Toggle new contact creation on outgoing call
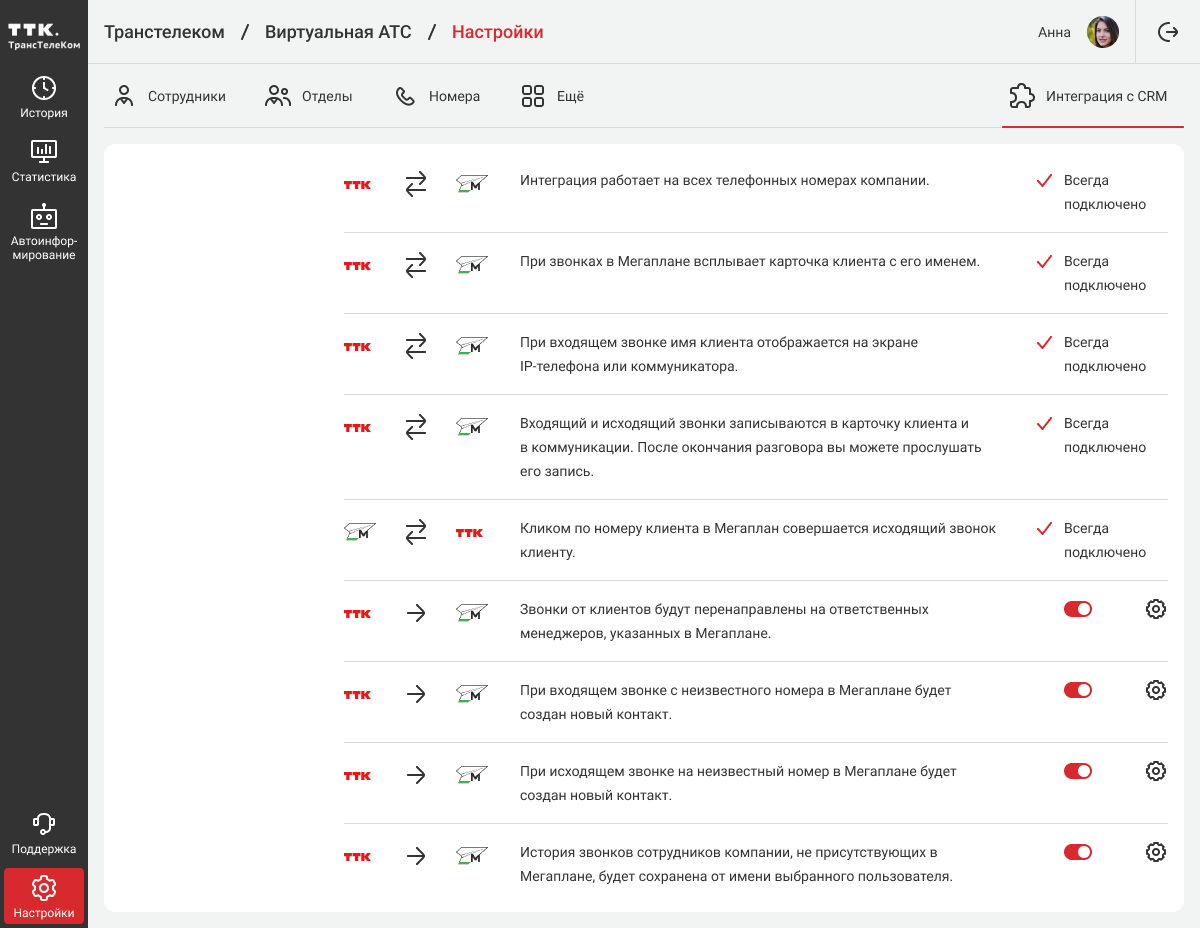The image size is (1200, 928). (1078, 771)
